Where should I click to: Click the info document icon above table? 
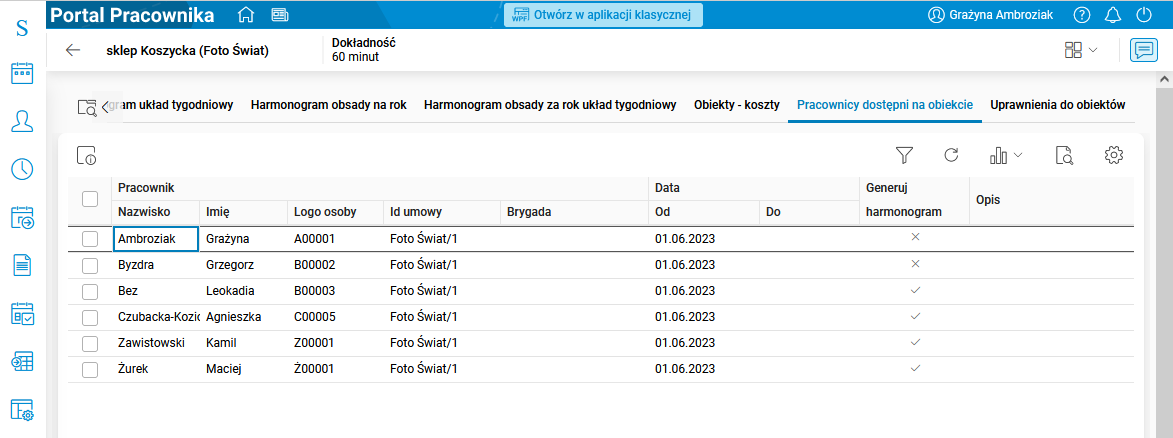[x=86, y=155]
